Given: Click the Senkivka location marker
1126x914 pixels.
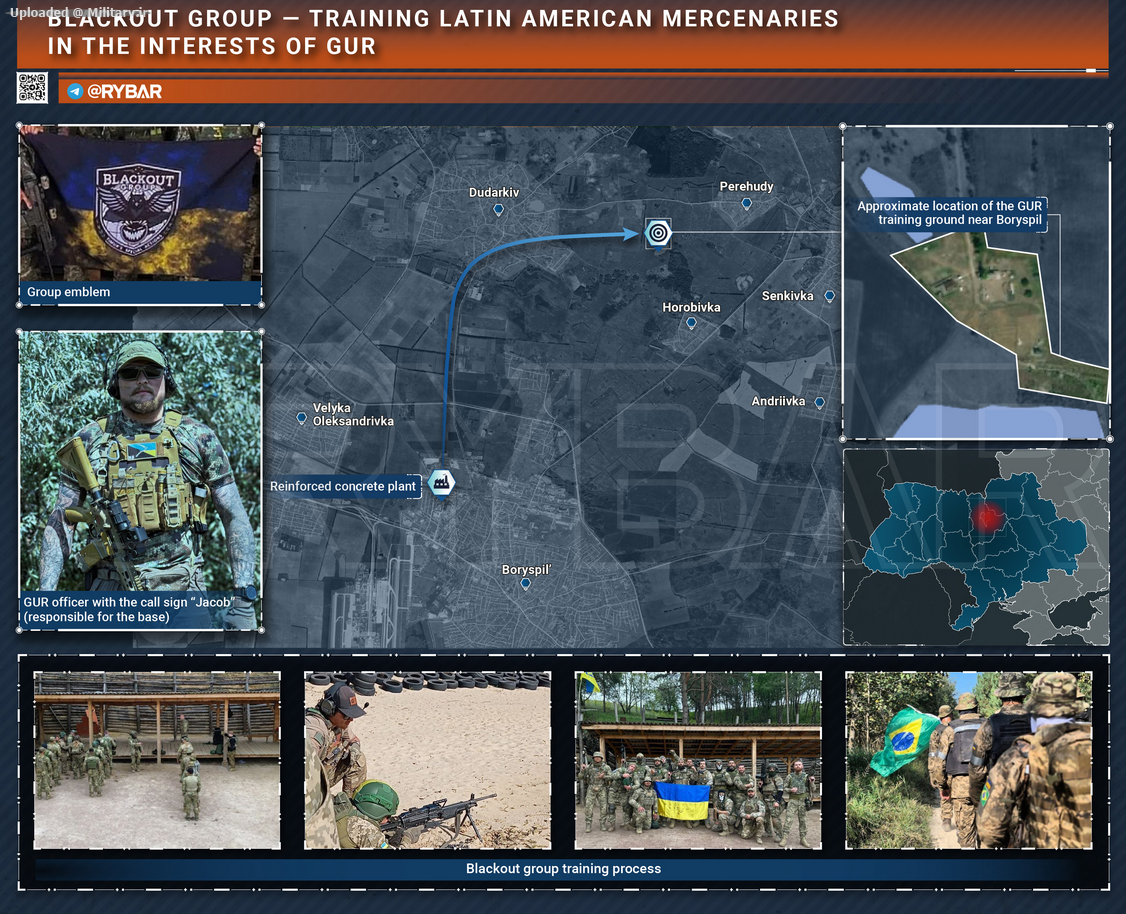Looking at the screenshot, I should (x=829, y=296).
